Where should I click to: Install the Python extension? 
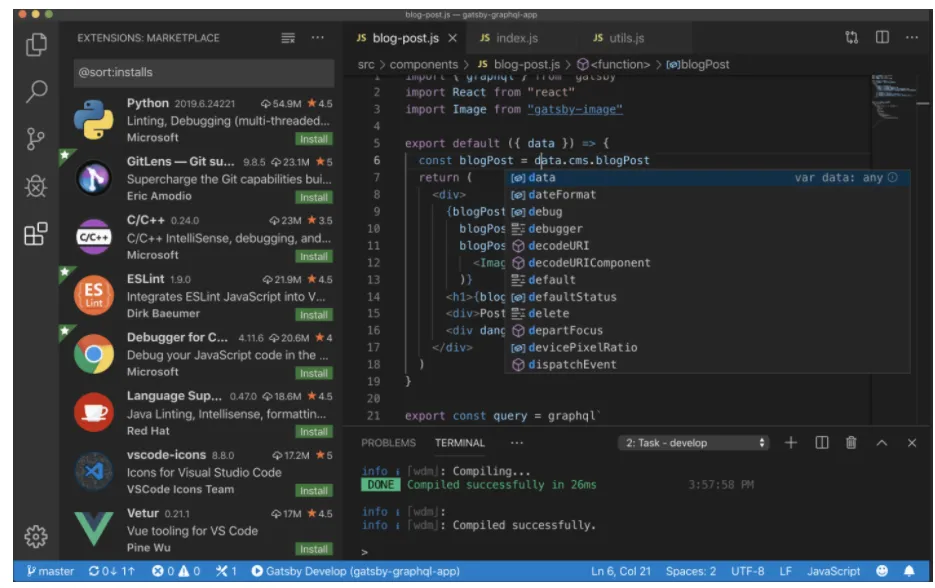[314, 139]
